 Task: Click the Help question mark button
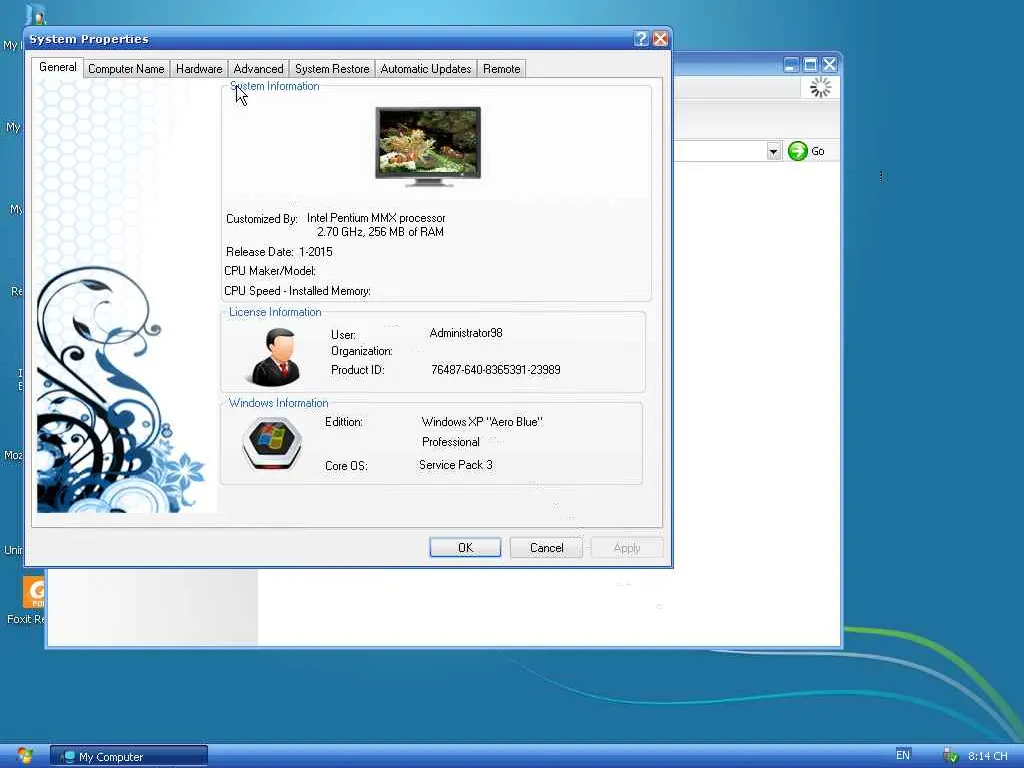click(641, 39)
